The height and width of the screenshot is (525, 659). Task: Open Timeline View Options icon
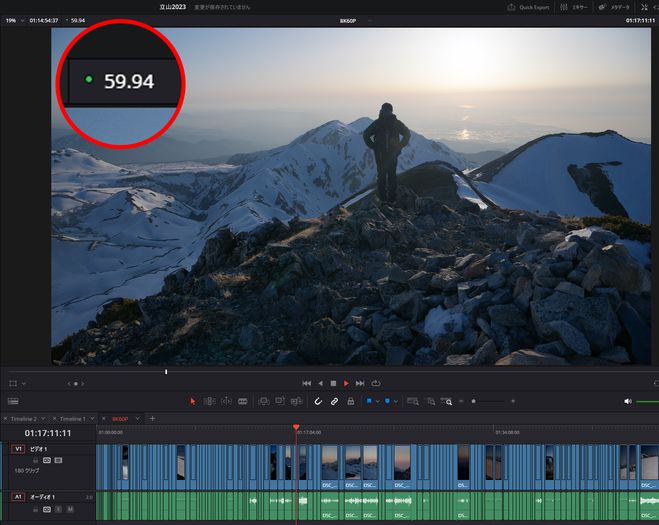tap(13, 401)
